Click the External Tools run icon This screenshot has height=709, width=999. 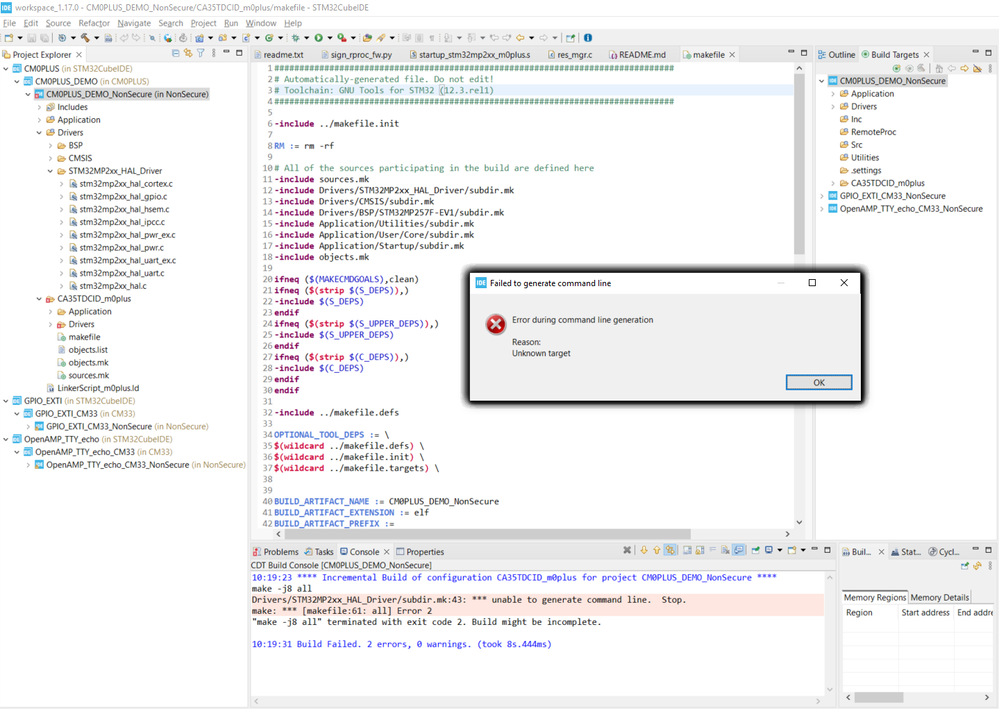click(x=342, y=38)
